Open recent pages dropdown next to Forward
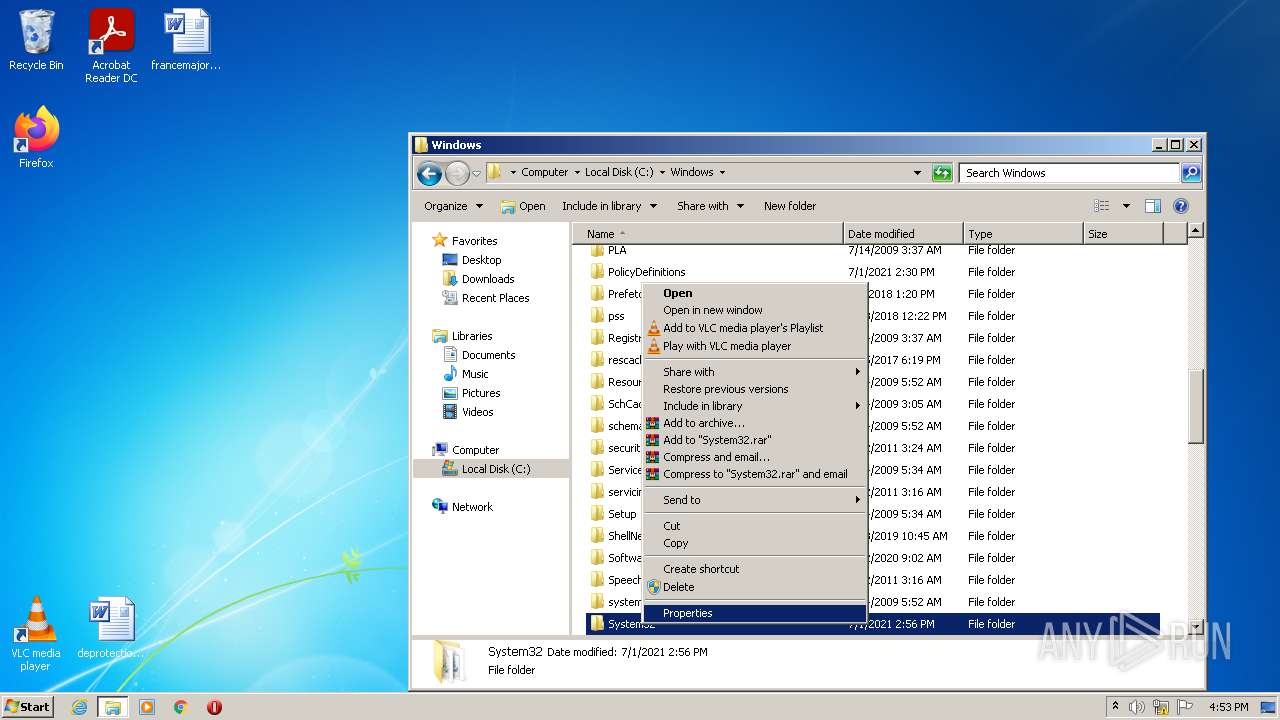Viewport: 1280px width, 720px height. coord(477,173)
